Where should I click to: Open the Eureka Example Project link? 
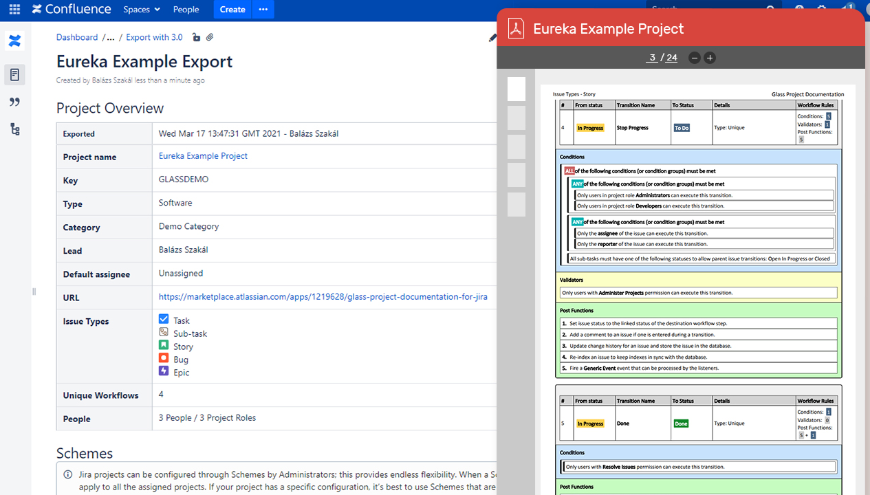203,156
